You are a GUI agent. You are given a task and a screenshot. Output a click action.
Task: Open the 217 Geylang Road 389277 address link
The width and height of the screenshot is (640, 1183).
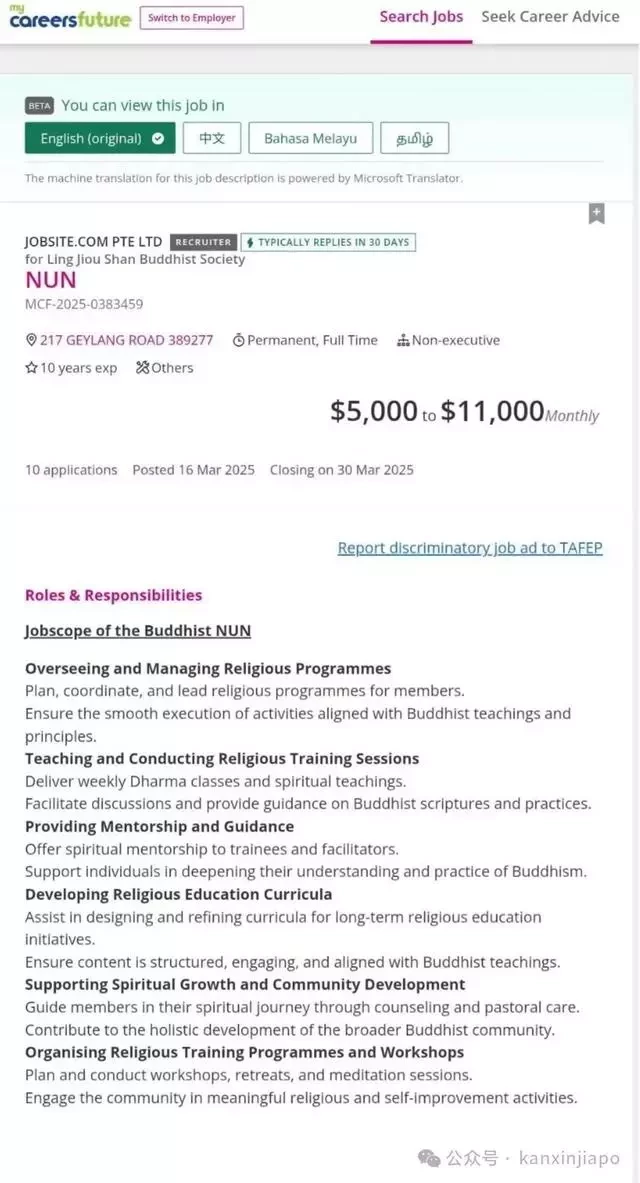coord(127,340)
